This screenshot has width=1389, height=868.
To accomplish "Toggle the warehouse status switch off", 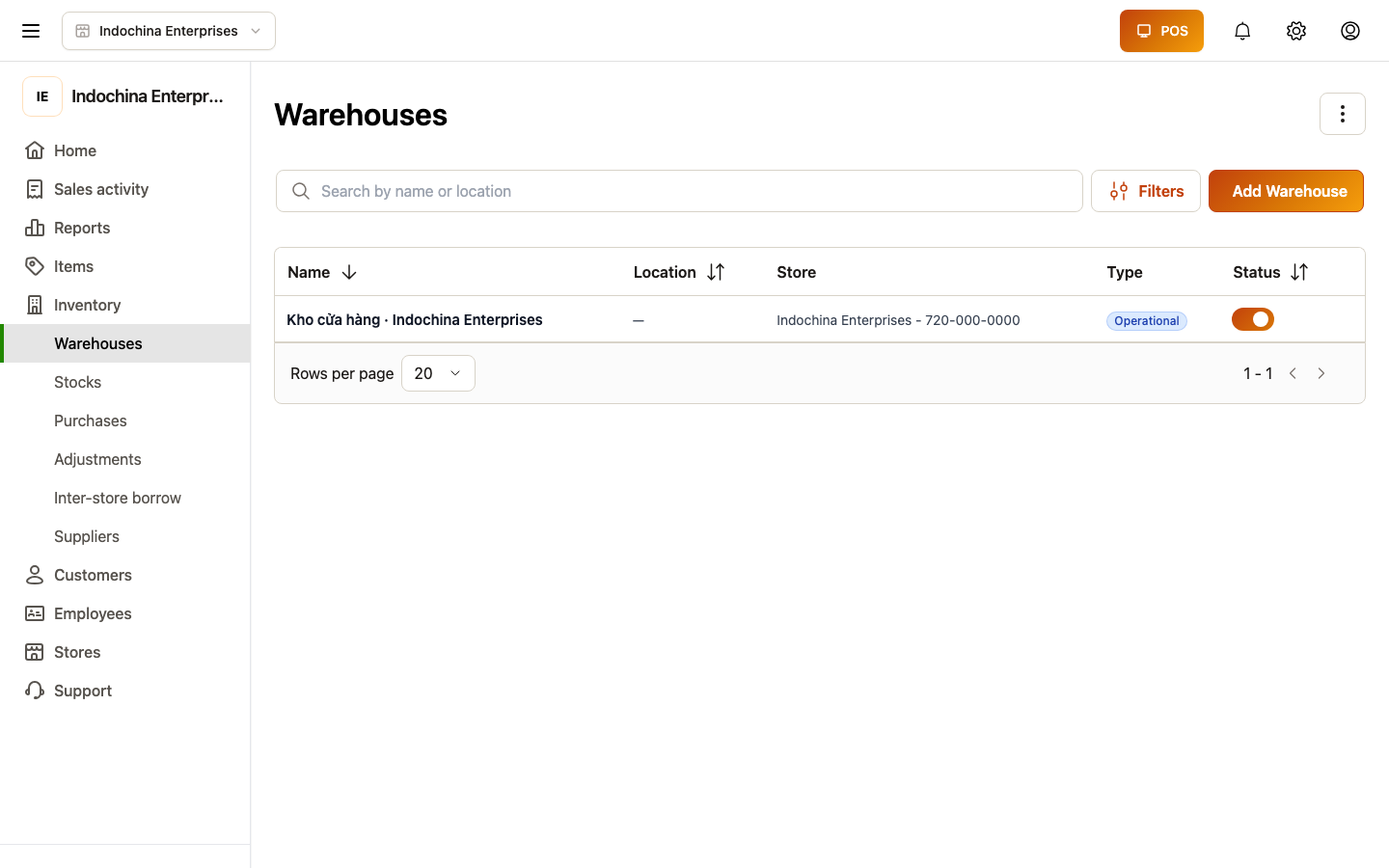I will pyautogui.click(x=1253, y=319).
